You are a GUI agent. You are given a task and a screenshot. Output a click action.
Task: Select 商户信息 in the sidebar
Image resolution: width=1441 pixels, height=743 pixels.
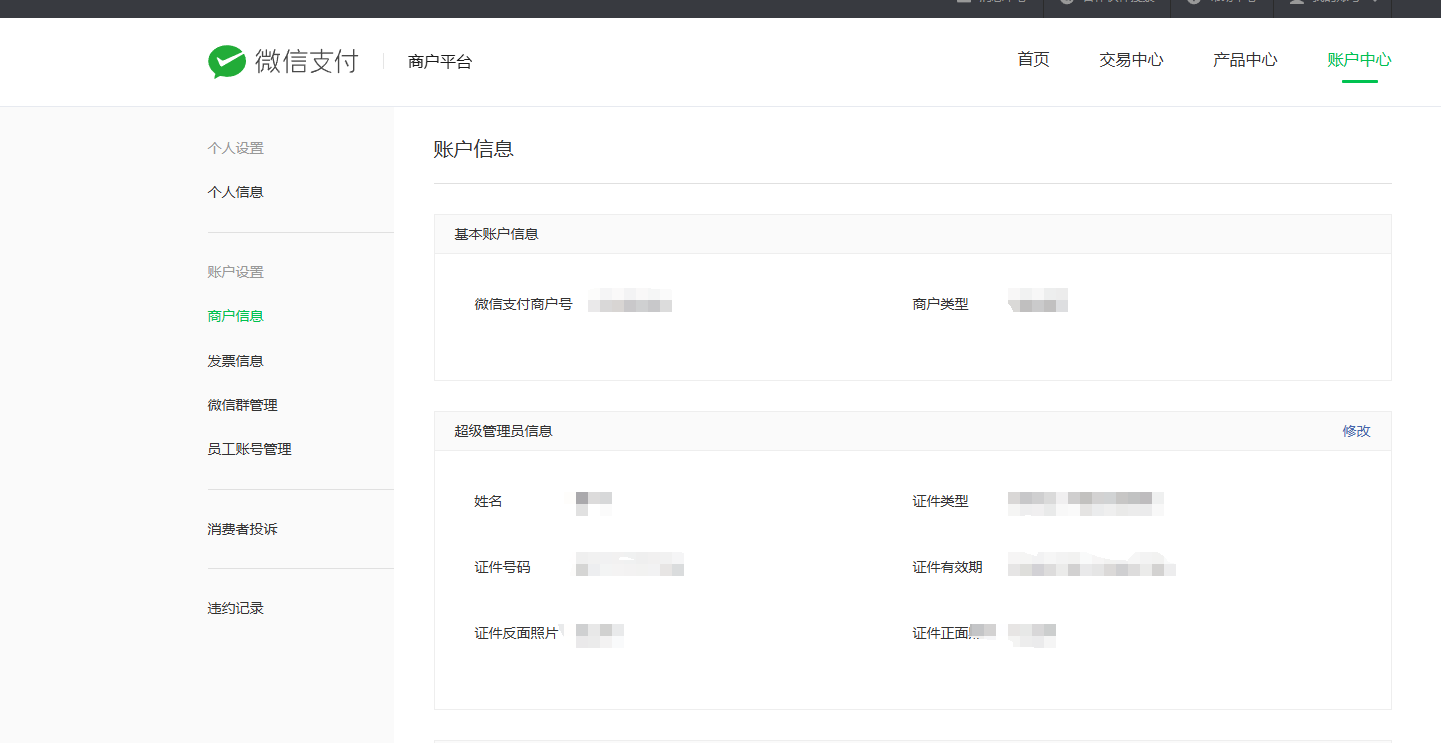[x=236, y=316]
